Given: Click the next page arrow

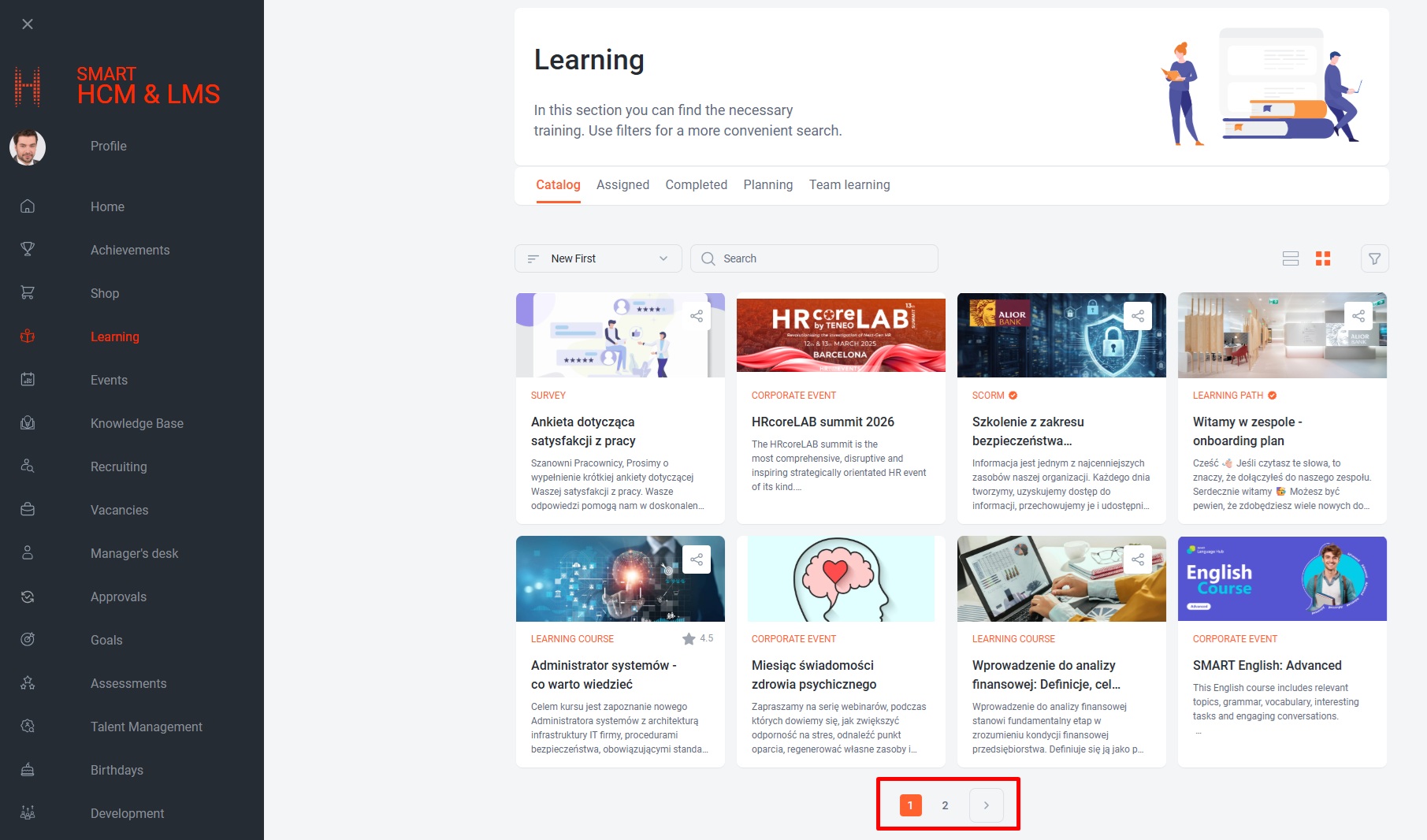Looking at the screenshot, I should tap(986, 805).
